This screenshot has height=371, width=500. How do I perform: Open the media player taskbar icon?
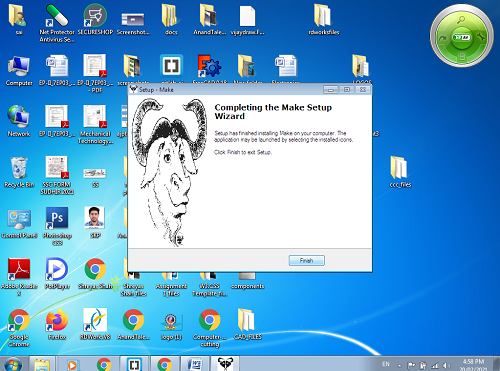(72, 364)
